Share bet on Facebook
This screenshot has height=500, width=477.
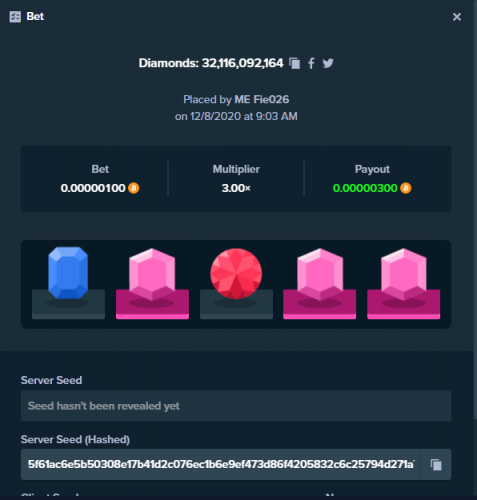[311, 63]
